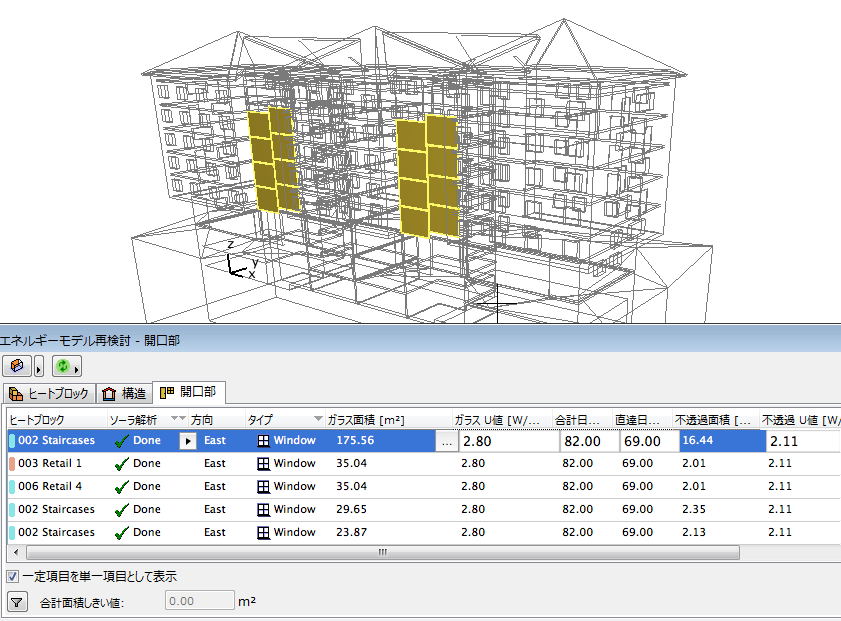Click the play arrow in the selected row
The height and width of the screenshot is (621, 841).
[x=188, y=441]
